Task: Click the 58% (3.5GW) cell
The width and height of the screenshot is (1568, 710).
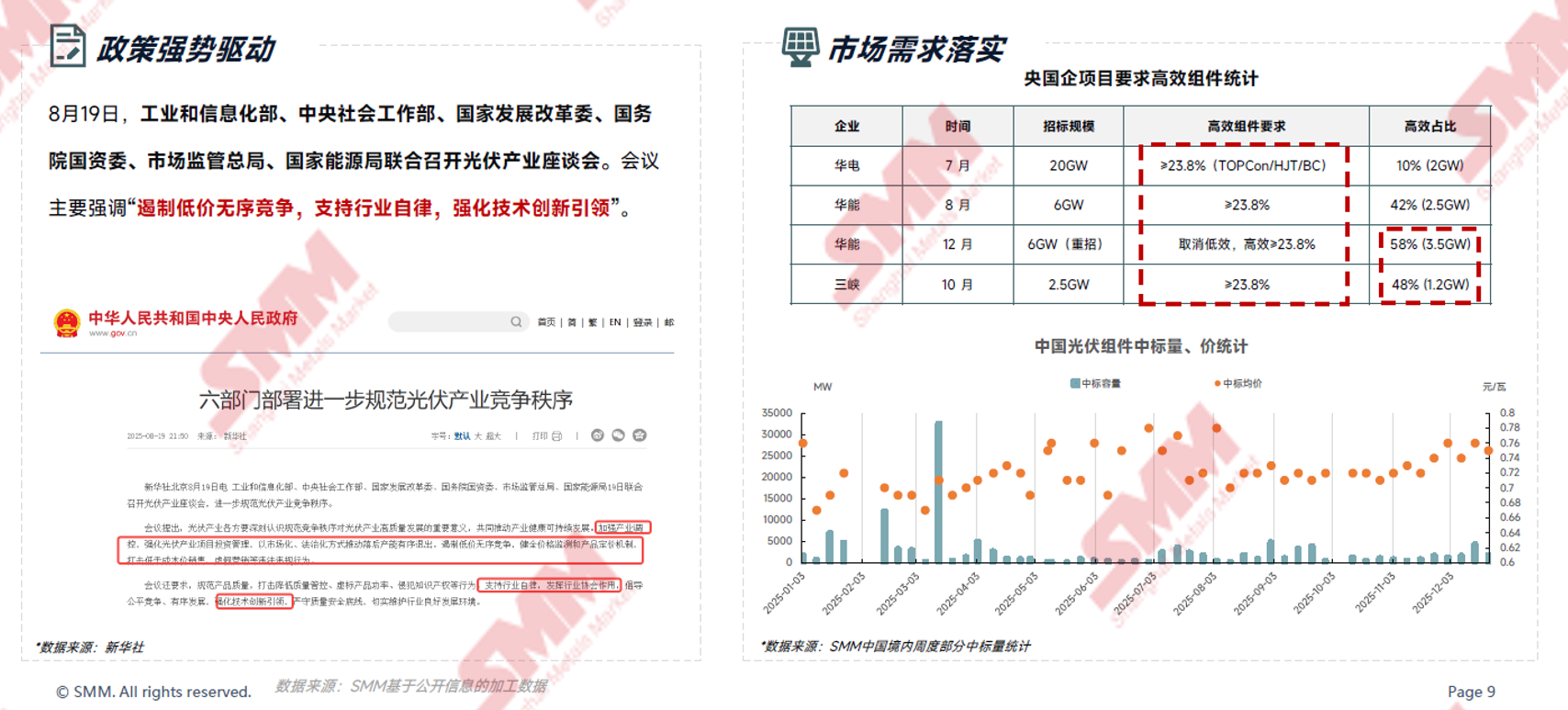Action: (x=1430, y=244)
